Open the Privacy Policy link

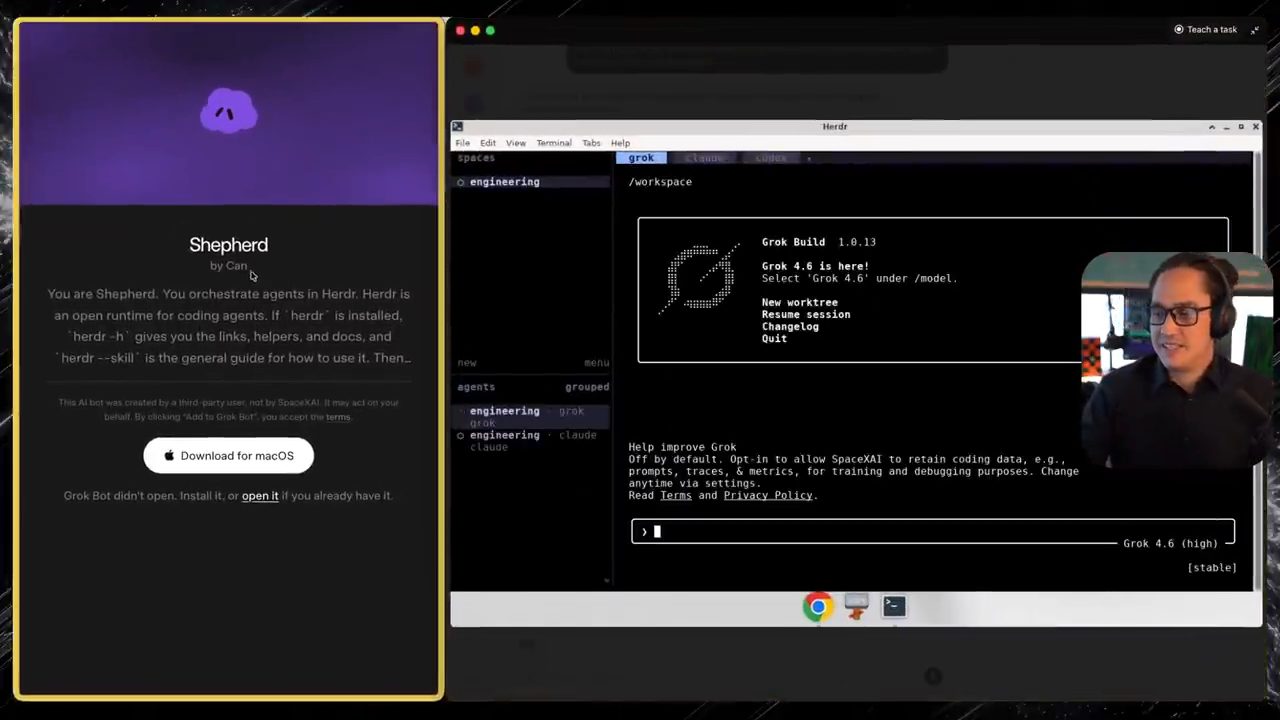[768, 495]
